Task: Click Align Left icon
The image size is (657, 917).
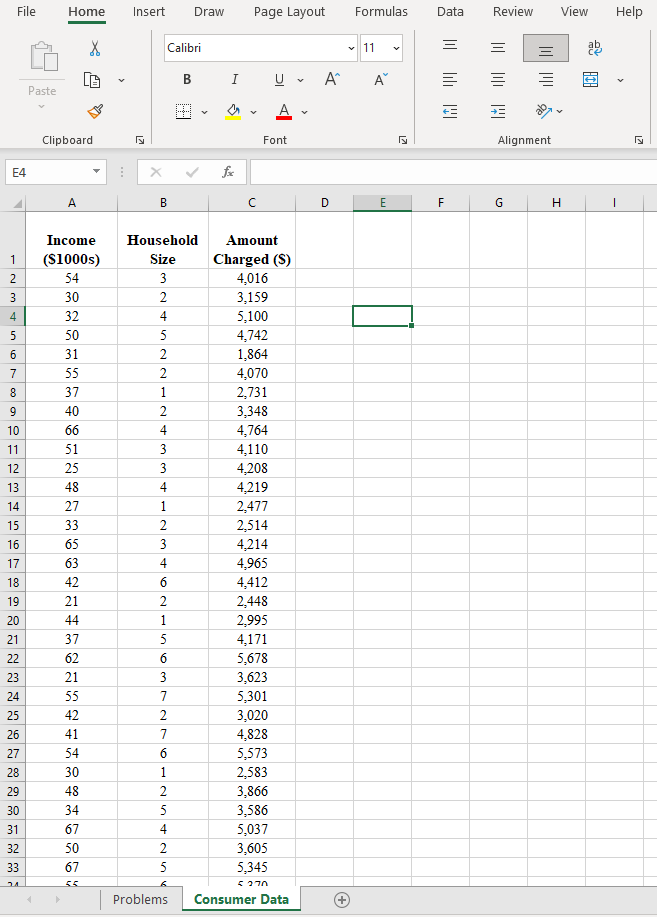Action: point(450,80)
